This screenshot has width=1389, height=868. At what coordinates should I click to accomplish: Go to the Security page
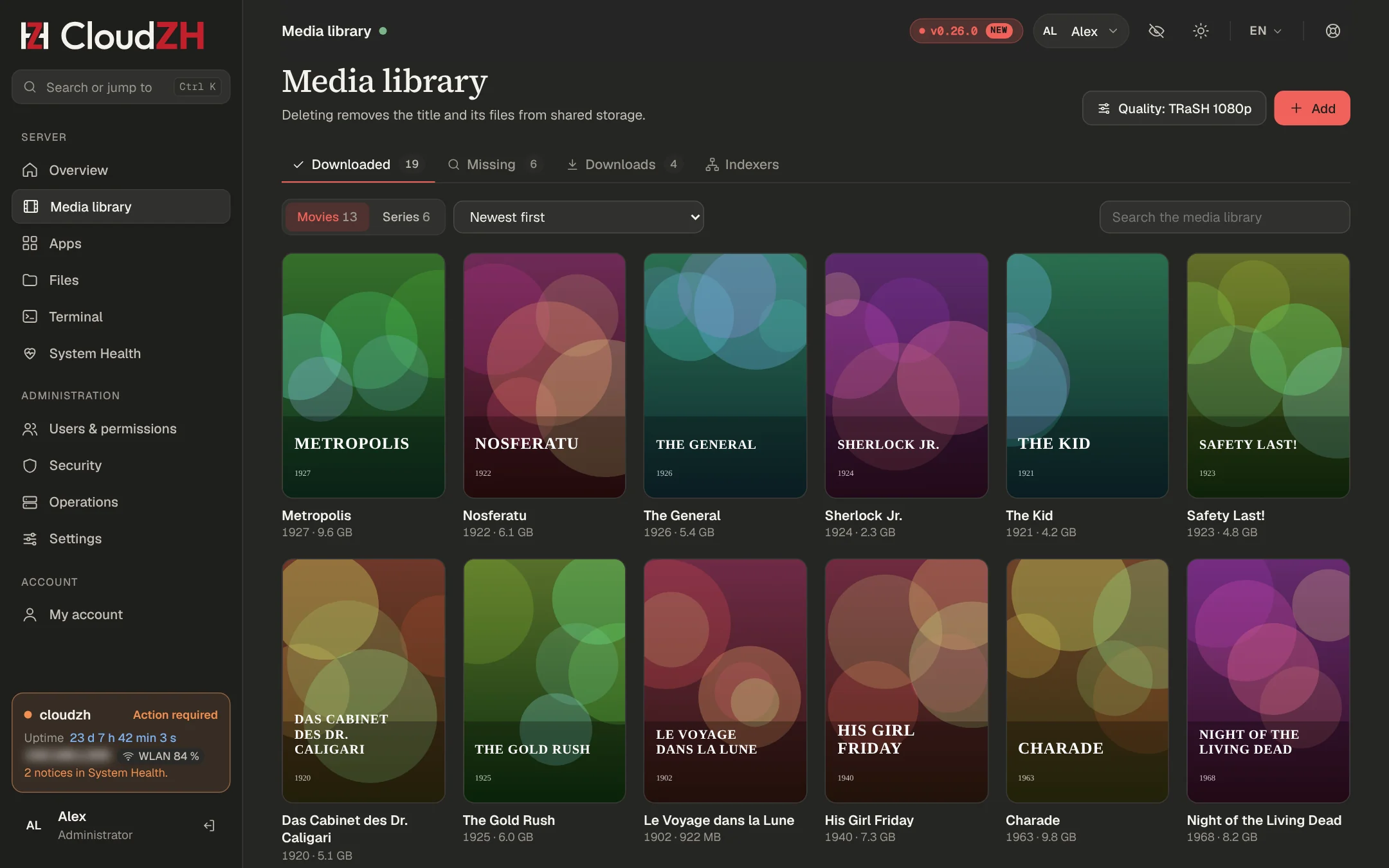coord(121,465)
